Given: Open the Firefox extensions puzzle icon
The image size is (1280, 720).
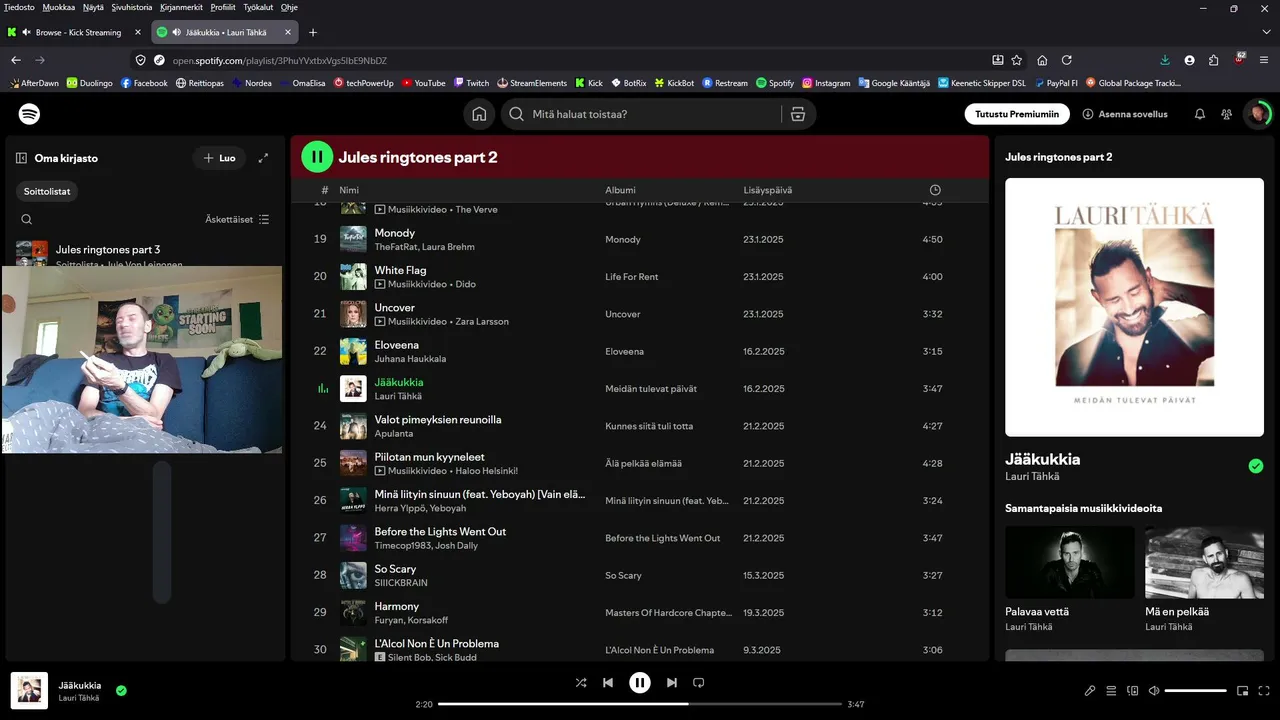Looking at the screenshot, I should pos(1214,60).
